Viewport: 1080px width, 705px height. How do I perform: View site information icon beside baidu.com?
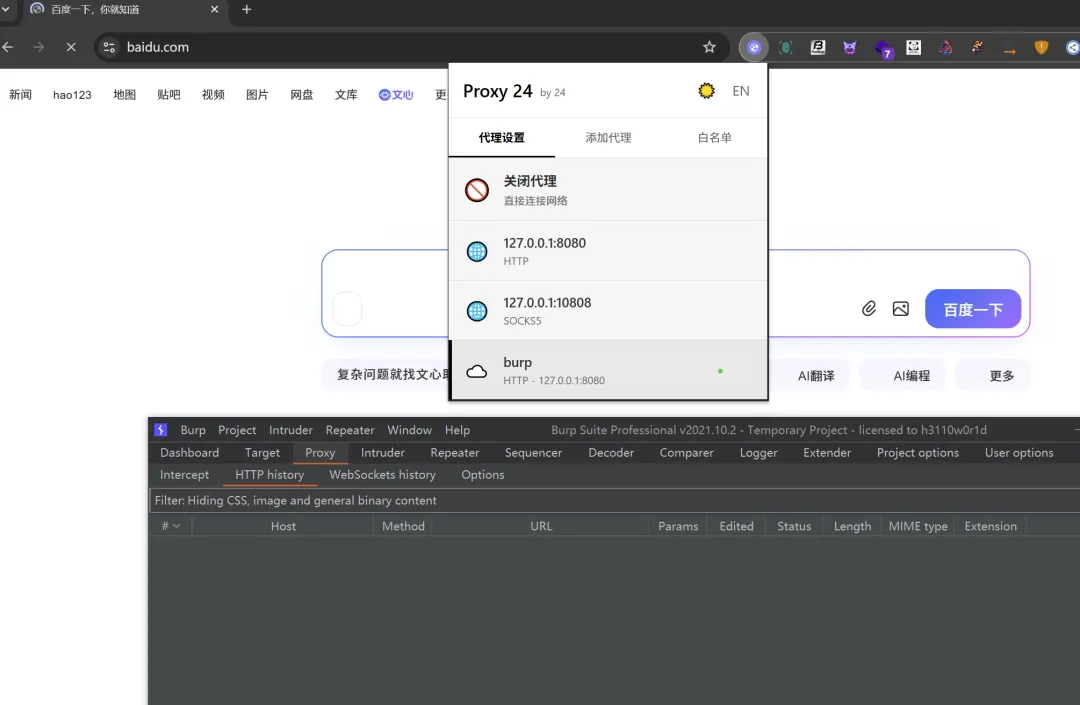click(109, 48)
